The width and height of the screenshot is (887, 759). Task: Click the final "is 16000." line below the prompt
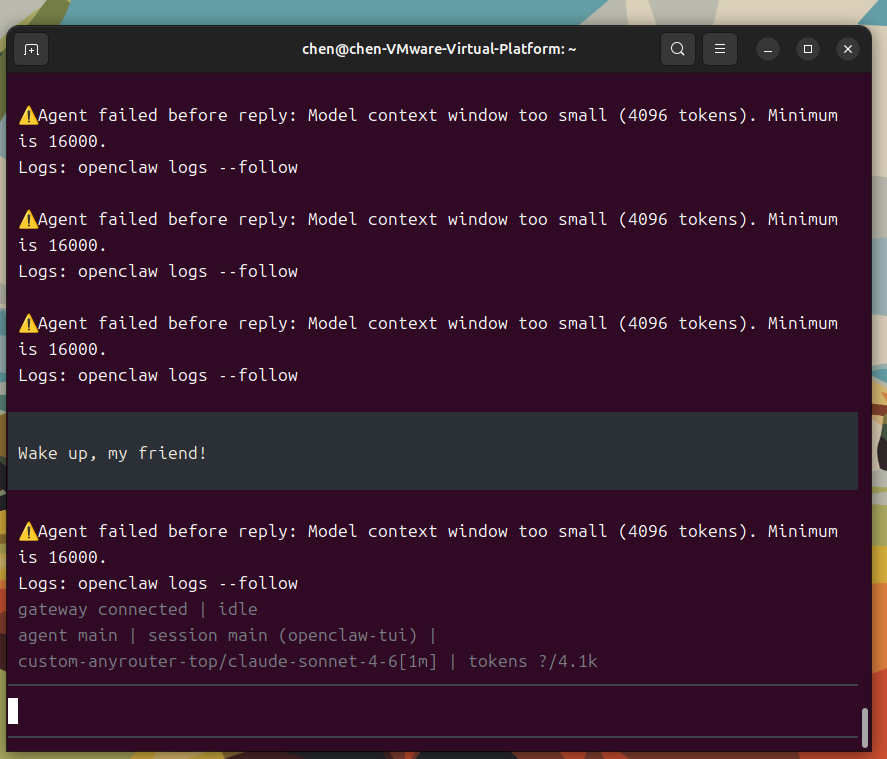point(62,557)
